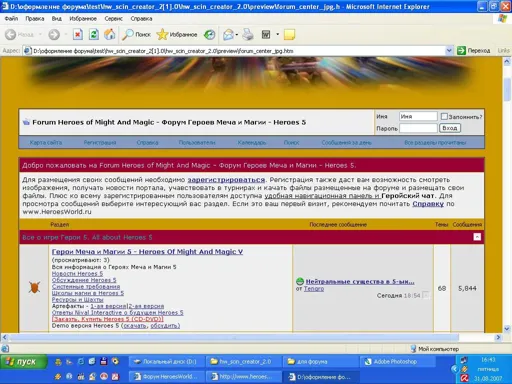Switch to hw_scin_creator_2.0 folder taskbar button
This screenshot has height=384, width=512.
pyautogui.click(x=244, y=362)
